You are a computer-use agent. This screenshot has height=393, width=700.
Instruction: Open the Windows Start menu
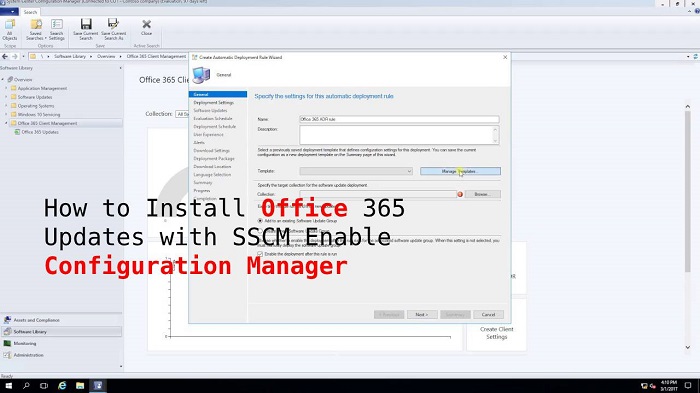8,385
